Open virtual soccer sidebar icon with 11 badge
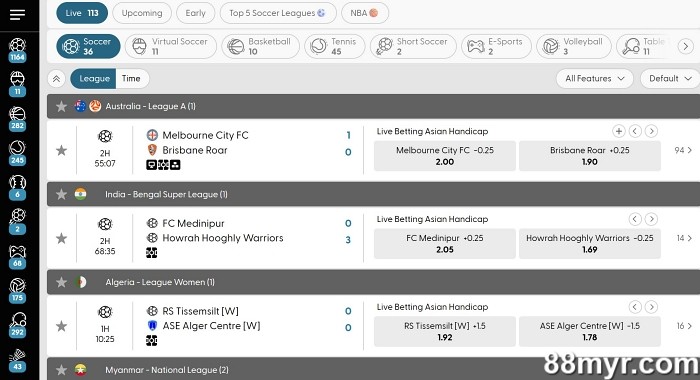The height and width of the screenshot is (380, 700). [x=17, y=84]
